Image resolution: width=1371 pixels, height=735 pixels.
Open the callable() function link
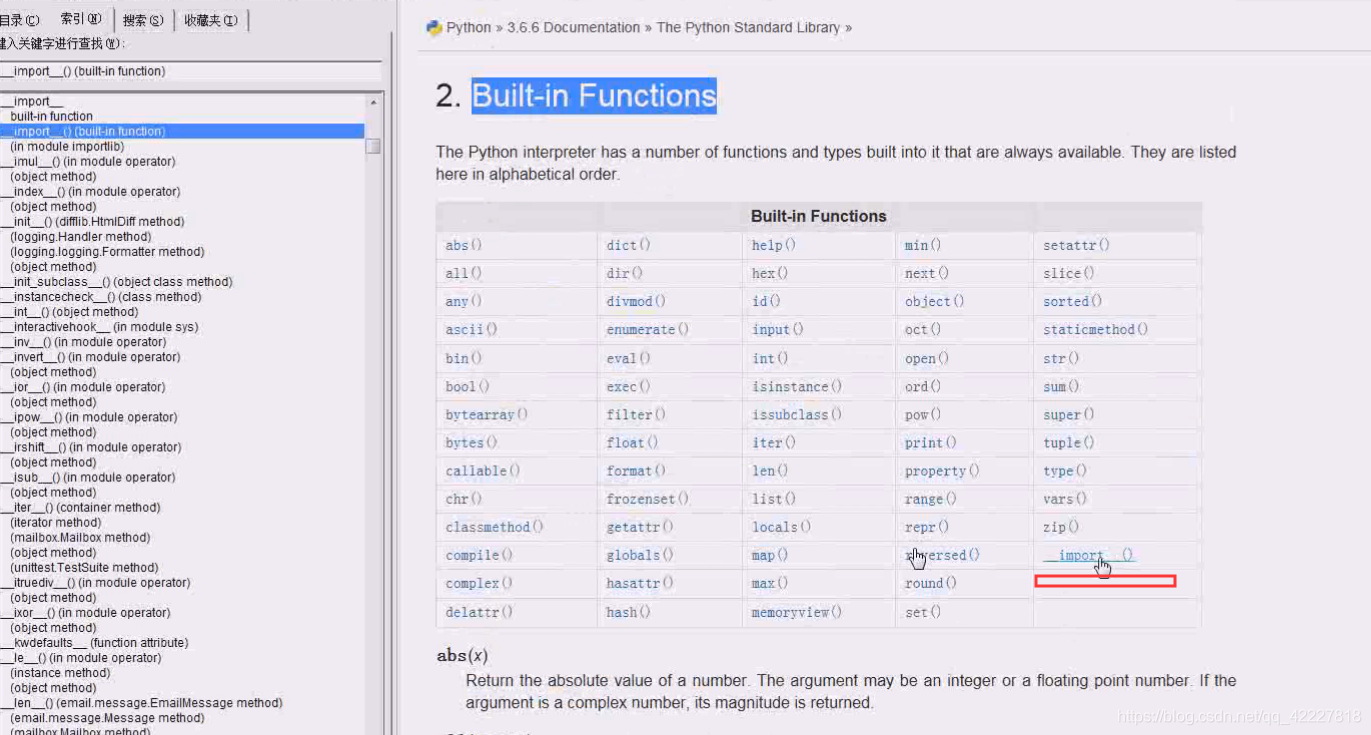click(483, 471)
